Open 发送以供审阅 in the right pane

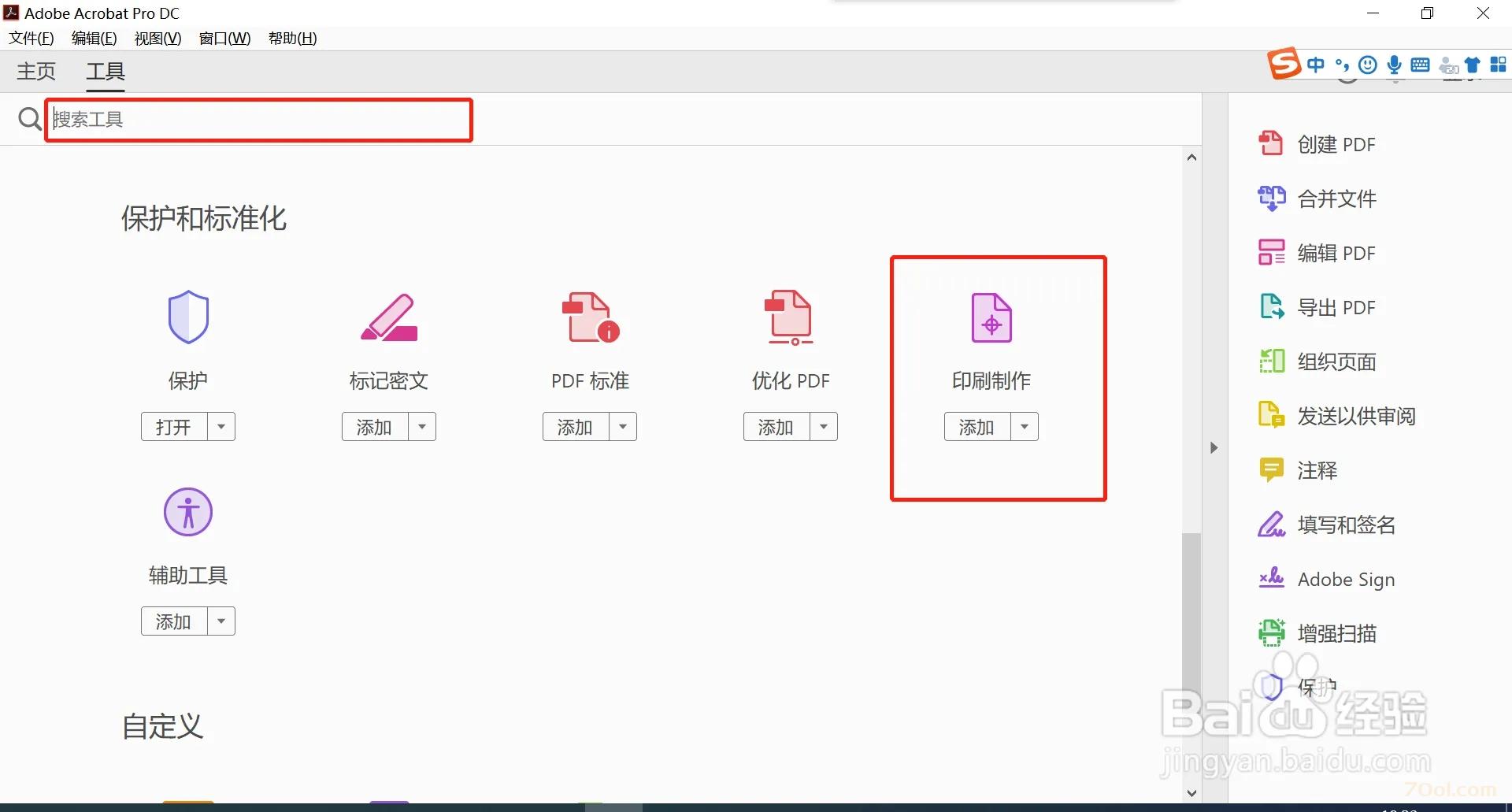click(1337, 415)
